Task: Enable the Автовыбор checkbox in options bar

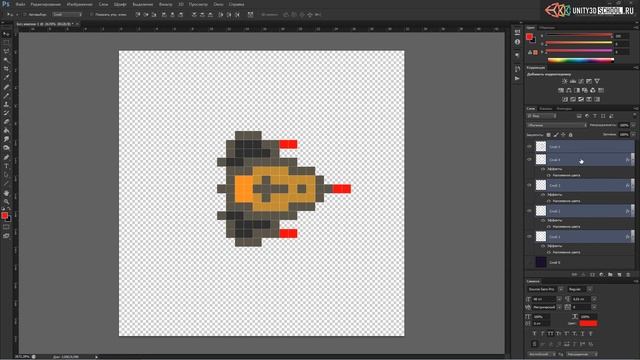Action: click(x=25, y=15)
